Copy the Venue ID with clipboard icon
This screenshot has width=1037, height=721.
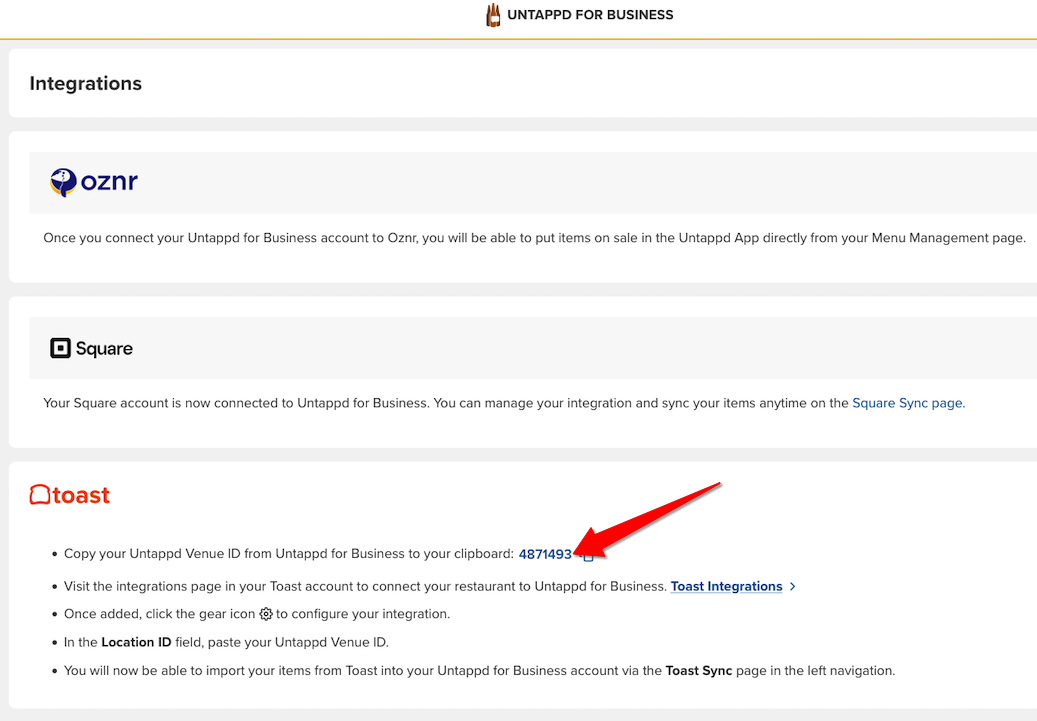tap(588, 556)
